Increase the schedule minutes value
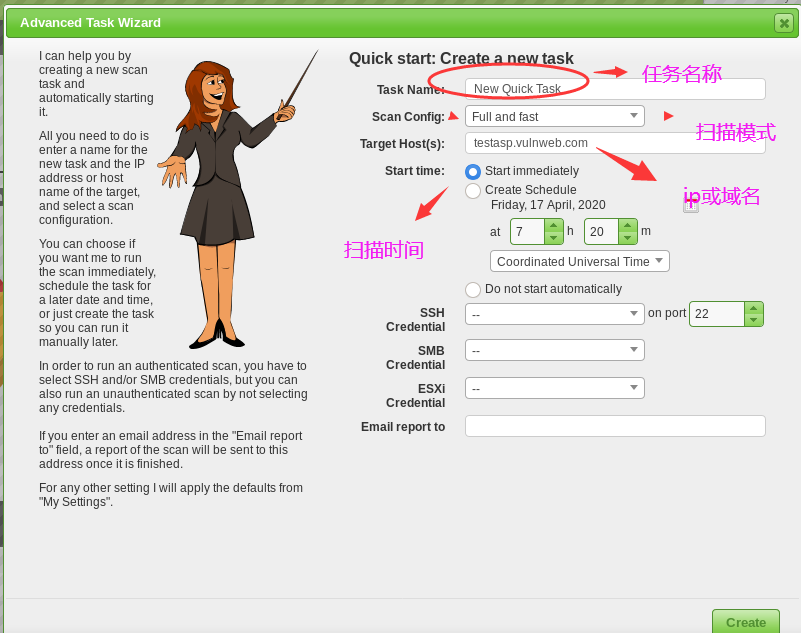The height and width of the screenshot is (636, 801). (x=627, y=225)
